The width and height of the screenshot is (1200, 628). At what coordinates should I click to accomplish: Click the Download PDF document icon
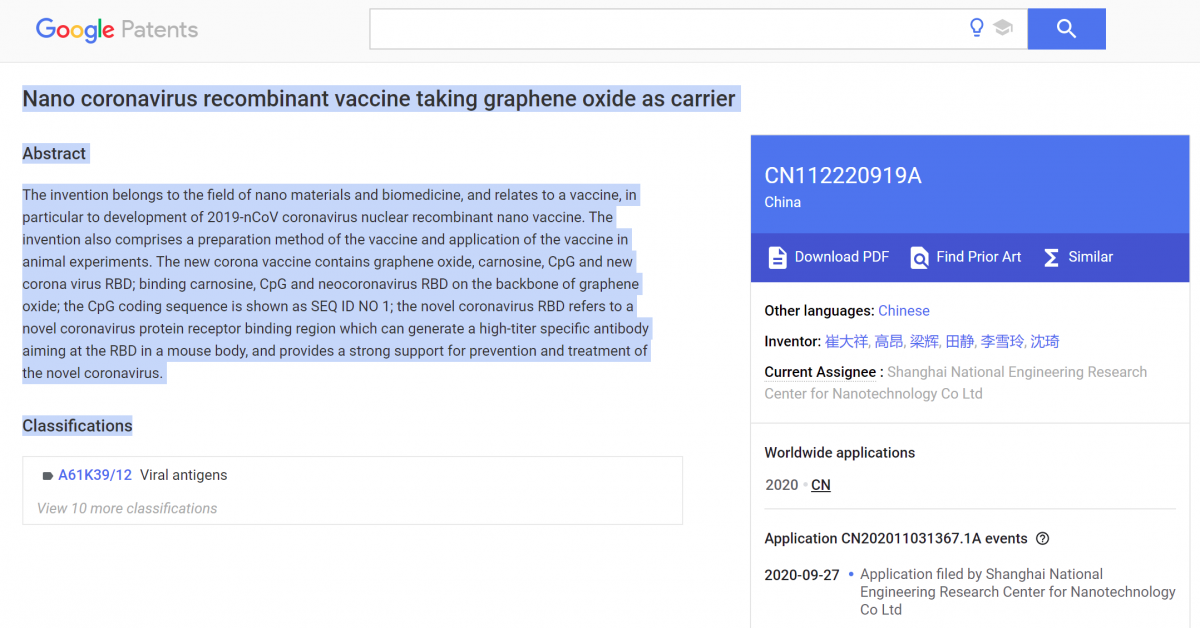tap(777, 257)
